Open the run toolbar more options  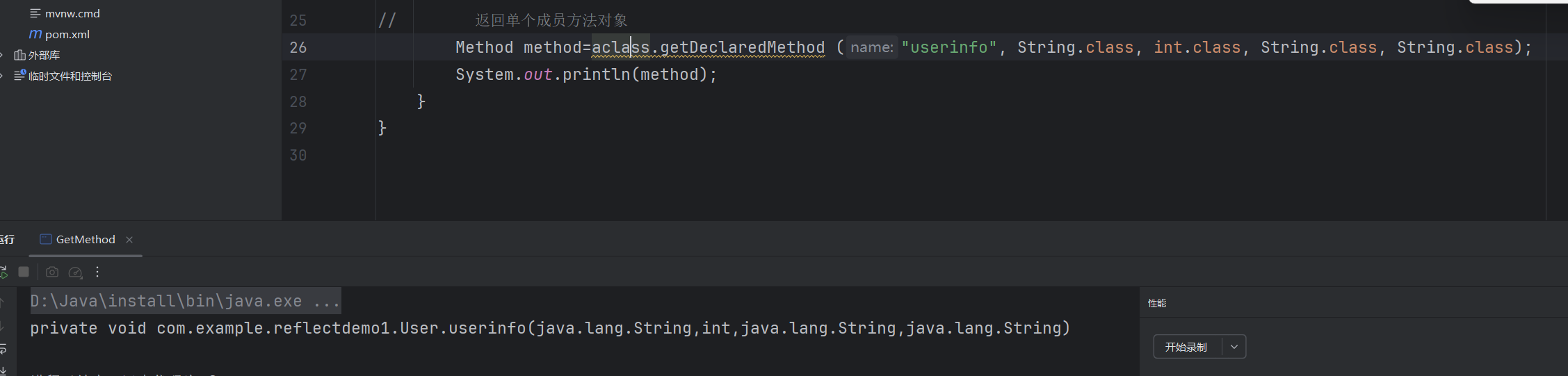97,272
